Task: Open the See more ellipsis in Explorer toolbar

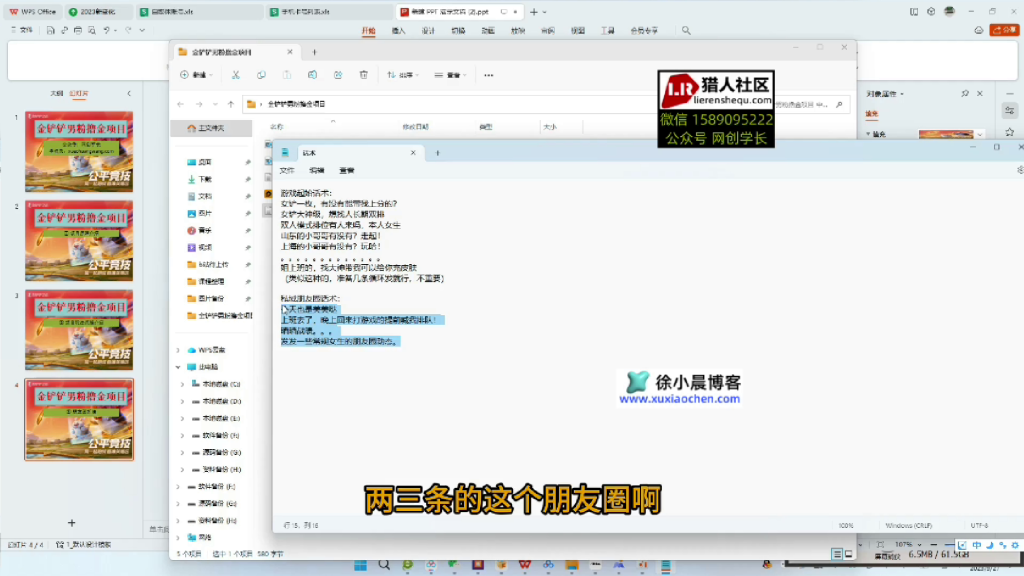Action: click(488, 74)
